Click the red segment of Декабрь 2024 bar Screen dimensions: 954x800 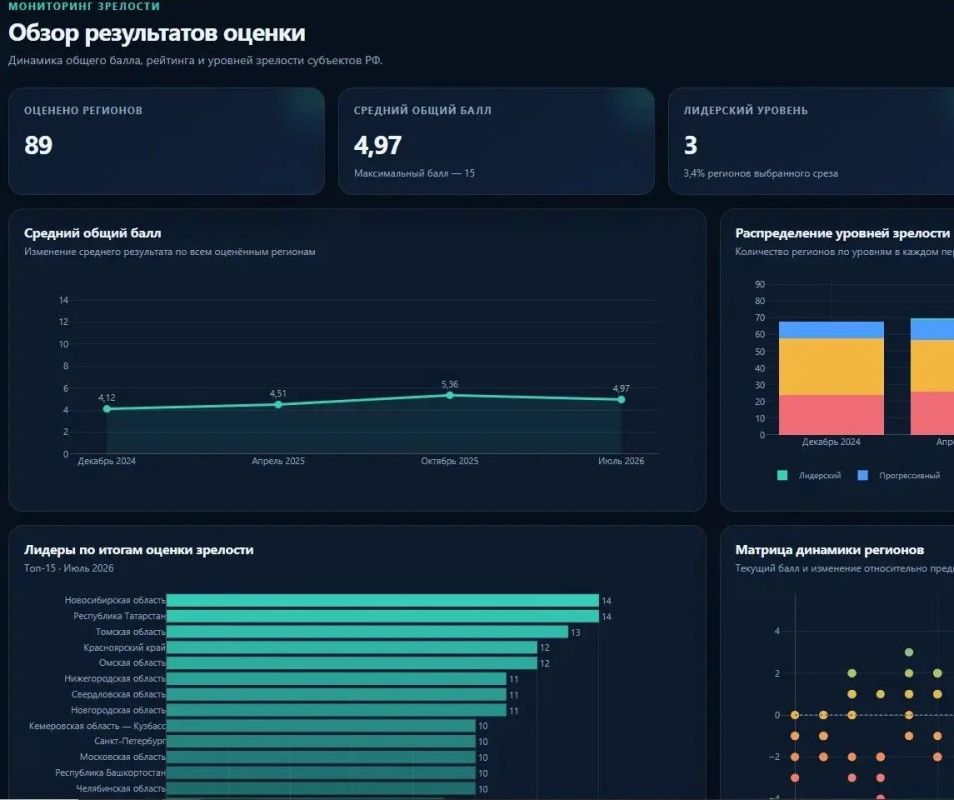831,415
